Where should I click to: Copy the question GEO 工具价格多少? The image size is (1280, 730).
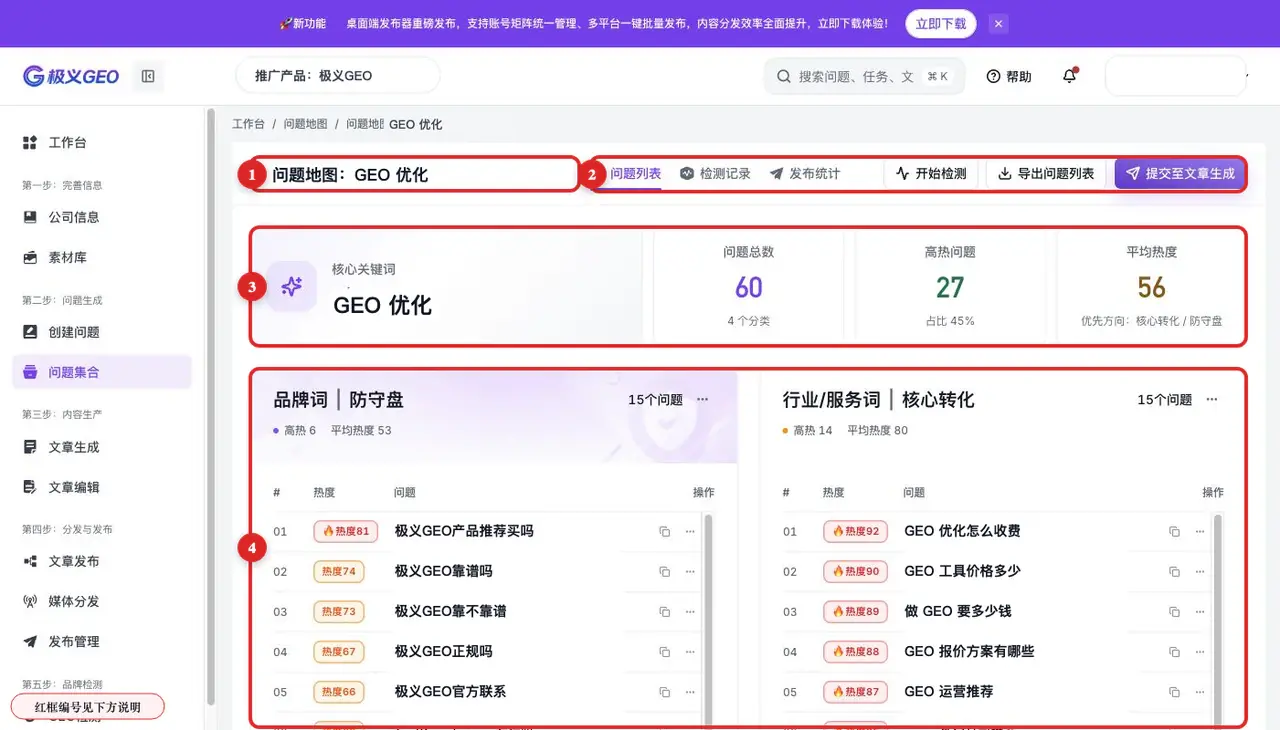point(1174,571)
